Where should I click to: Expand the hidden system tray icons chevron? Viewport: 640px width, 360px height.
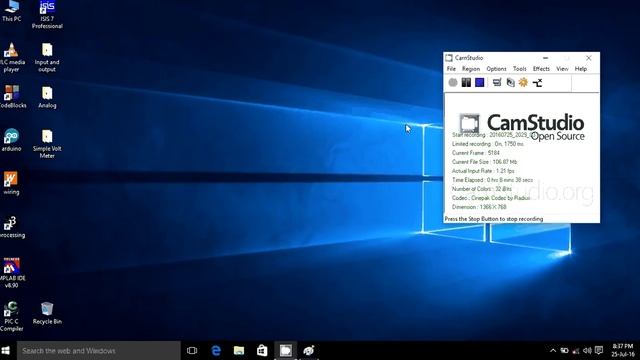tap(553, 351)
